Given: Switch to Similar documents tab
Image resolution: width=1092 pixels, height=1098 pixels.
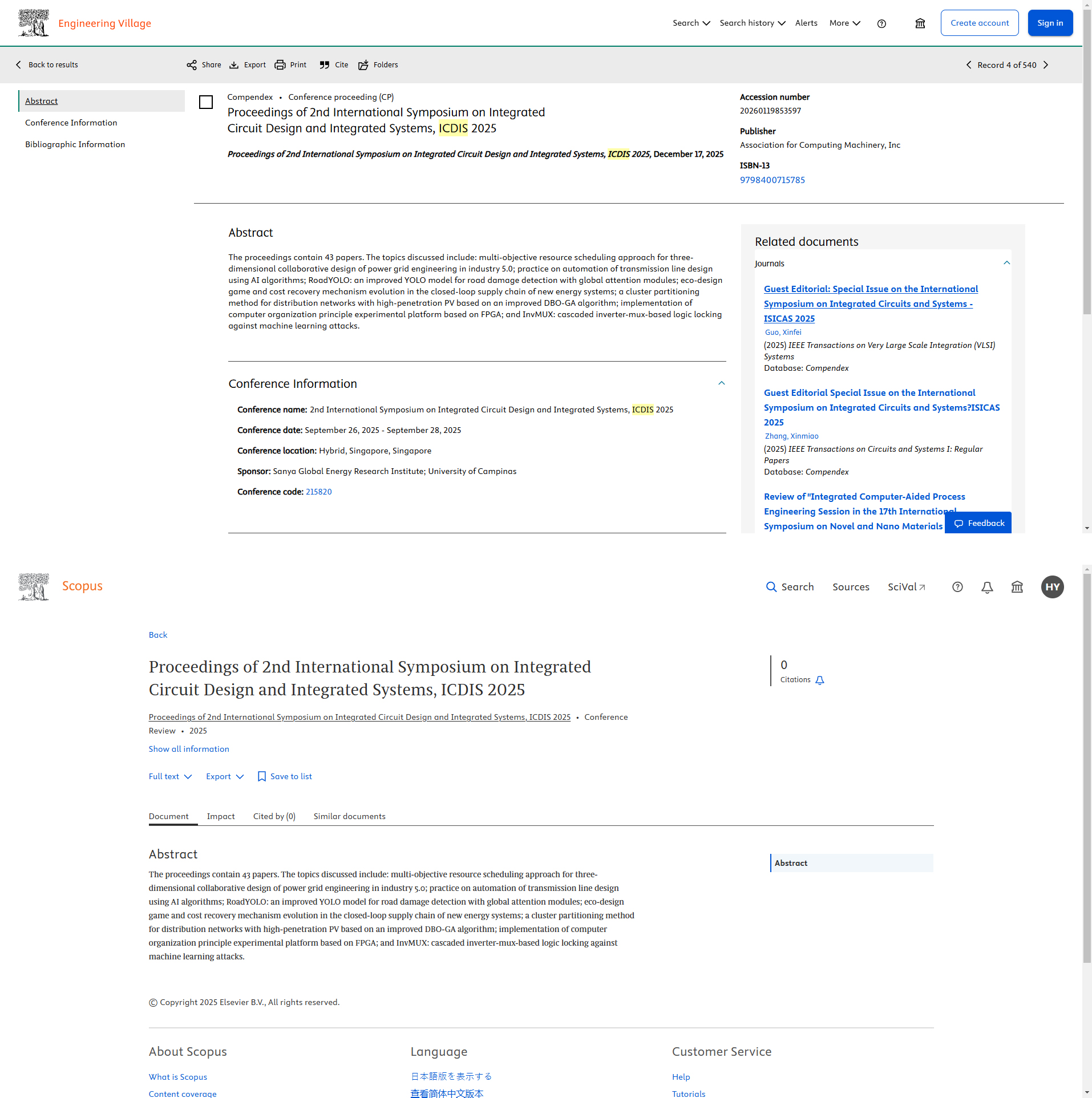Looking at the screenshot, I should pyautogui.click(x=349, y=816).
